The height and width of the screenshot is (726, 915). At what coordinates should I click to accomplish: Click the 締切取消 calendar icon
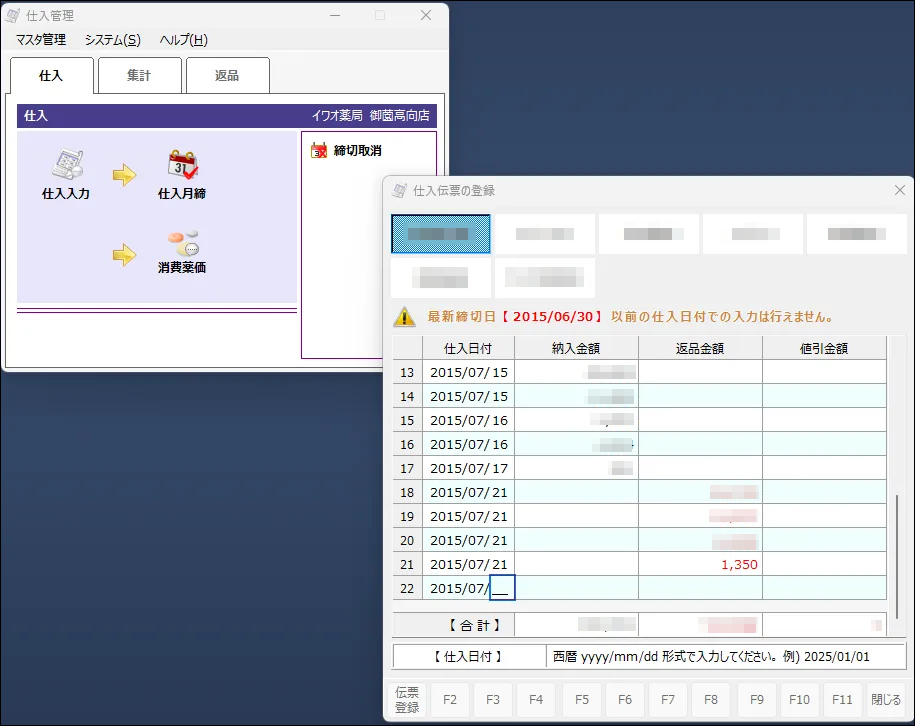point(320,151)
